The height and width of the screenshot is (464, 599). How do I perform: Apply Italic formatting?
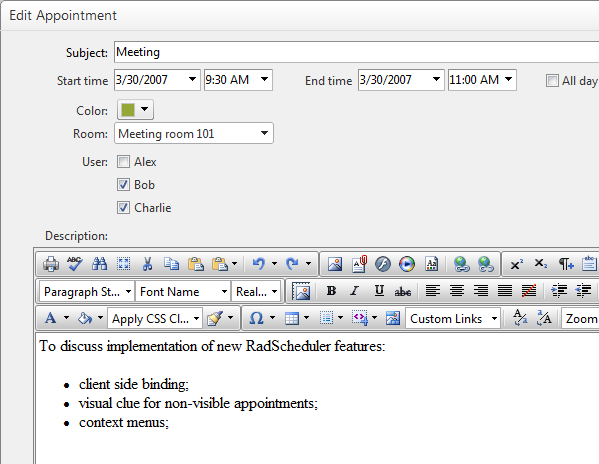(x=355, y=291)
